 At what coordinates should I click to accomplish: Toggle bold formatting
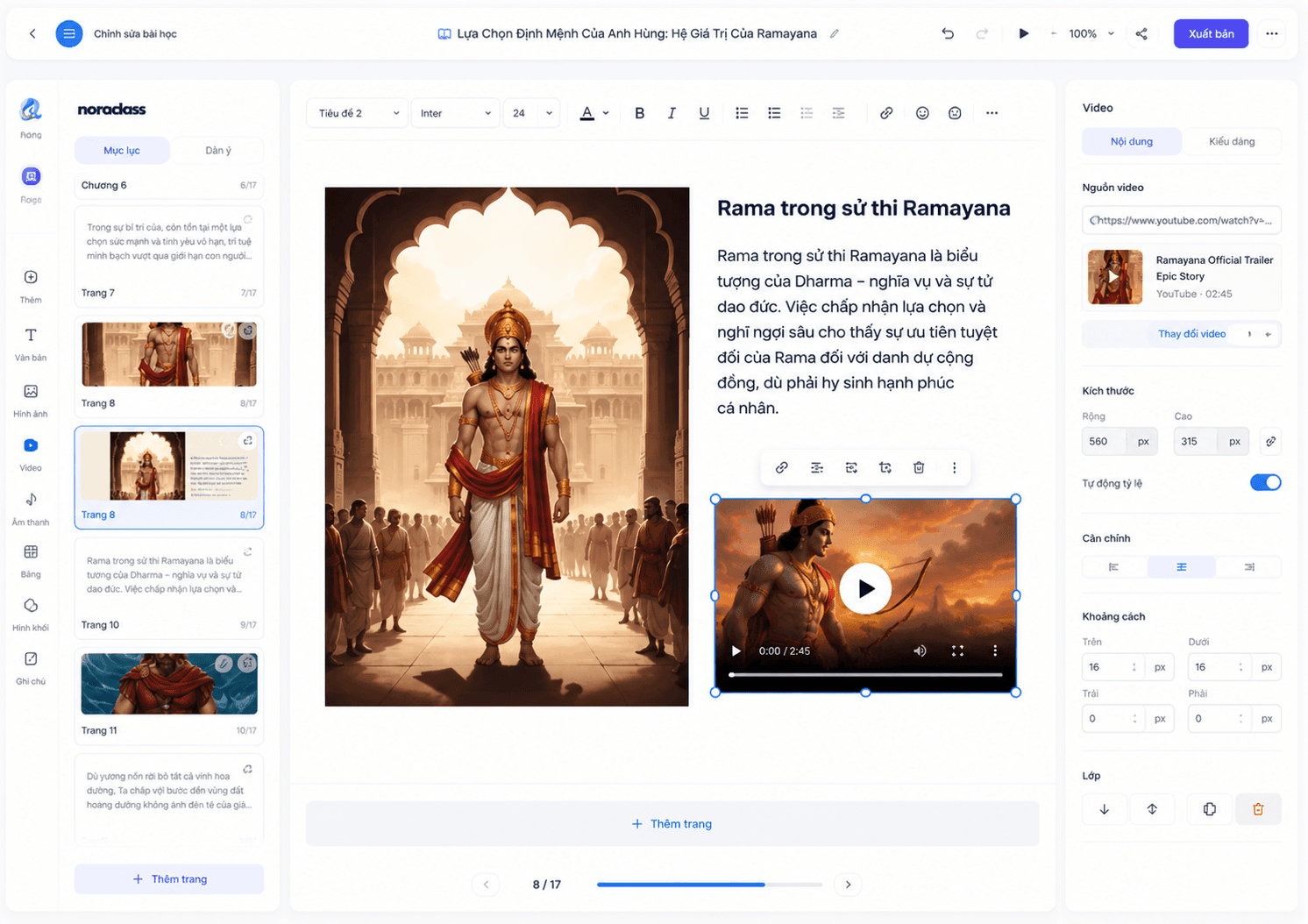(x=640, y=113)
